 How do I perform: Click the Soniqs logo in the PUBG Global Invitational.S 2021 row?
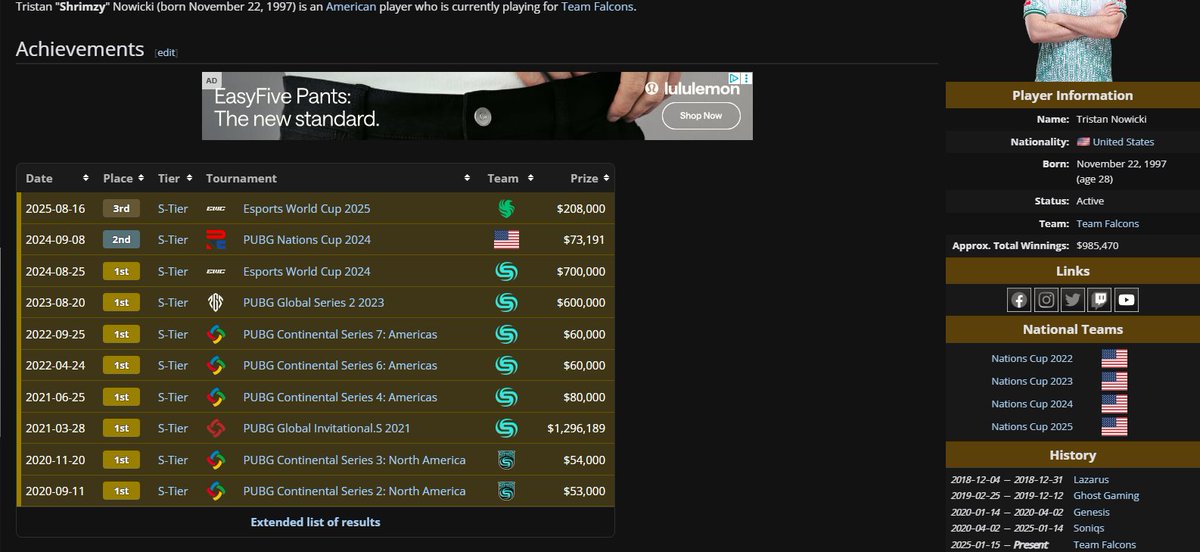click(507, 428)
